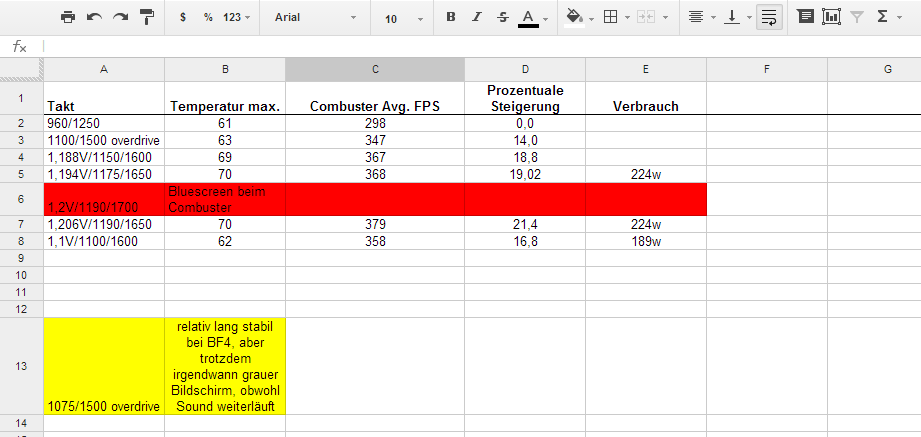The width and height of the screenshot is (921, 437).
Task: Click the '1,188V/1150/1600' cell
Action: (104, 157)
